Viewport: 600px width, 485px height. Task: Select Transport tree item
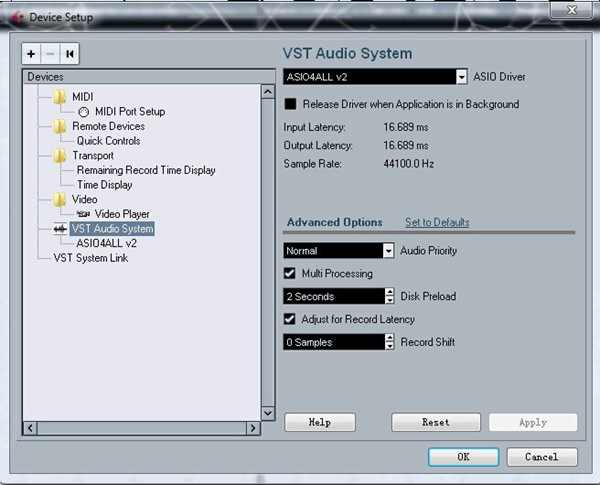point(93,155)
